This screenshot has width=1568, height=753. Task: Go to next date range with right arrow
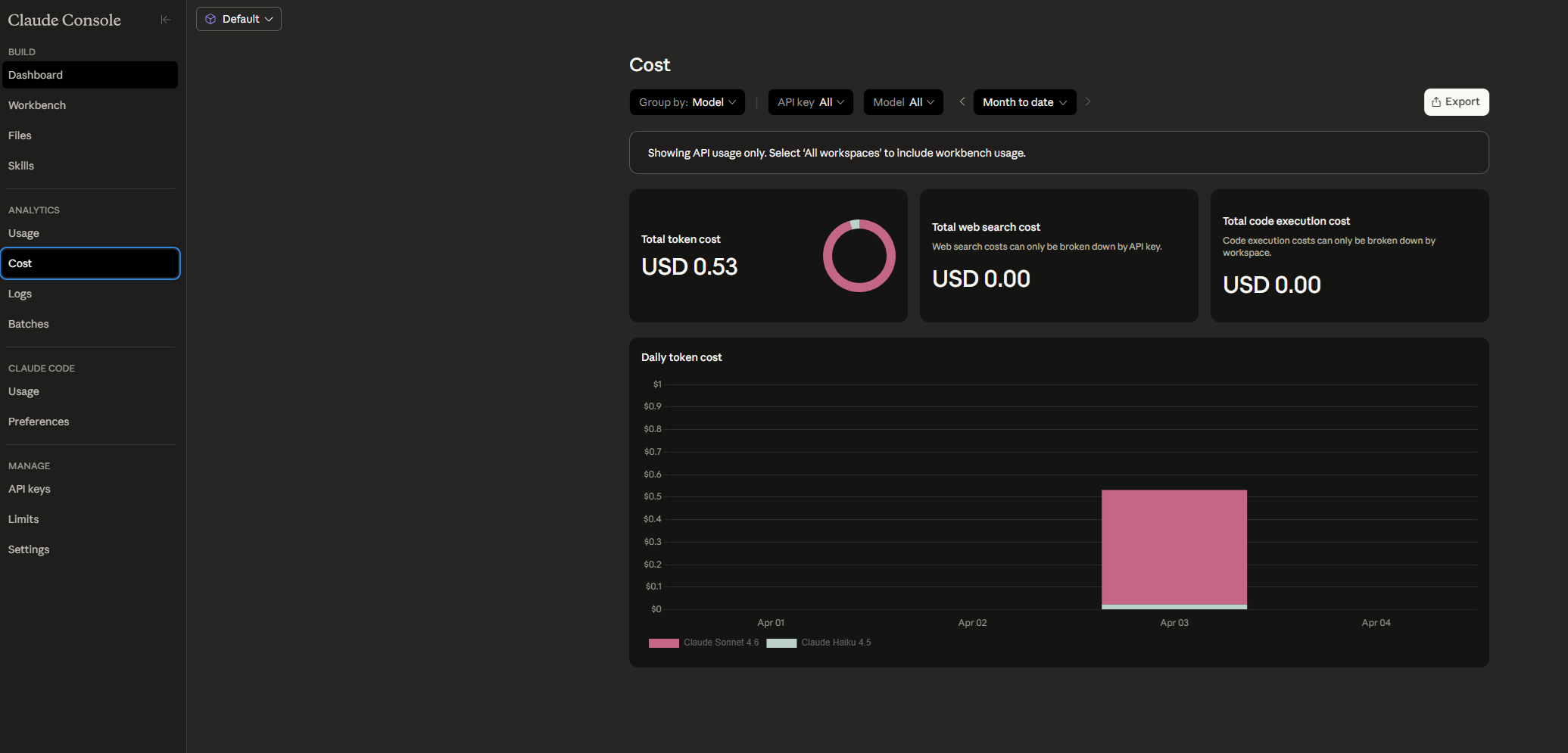[1088, 101]
